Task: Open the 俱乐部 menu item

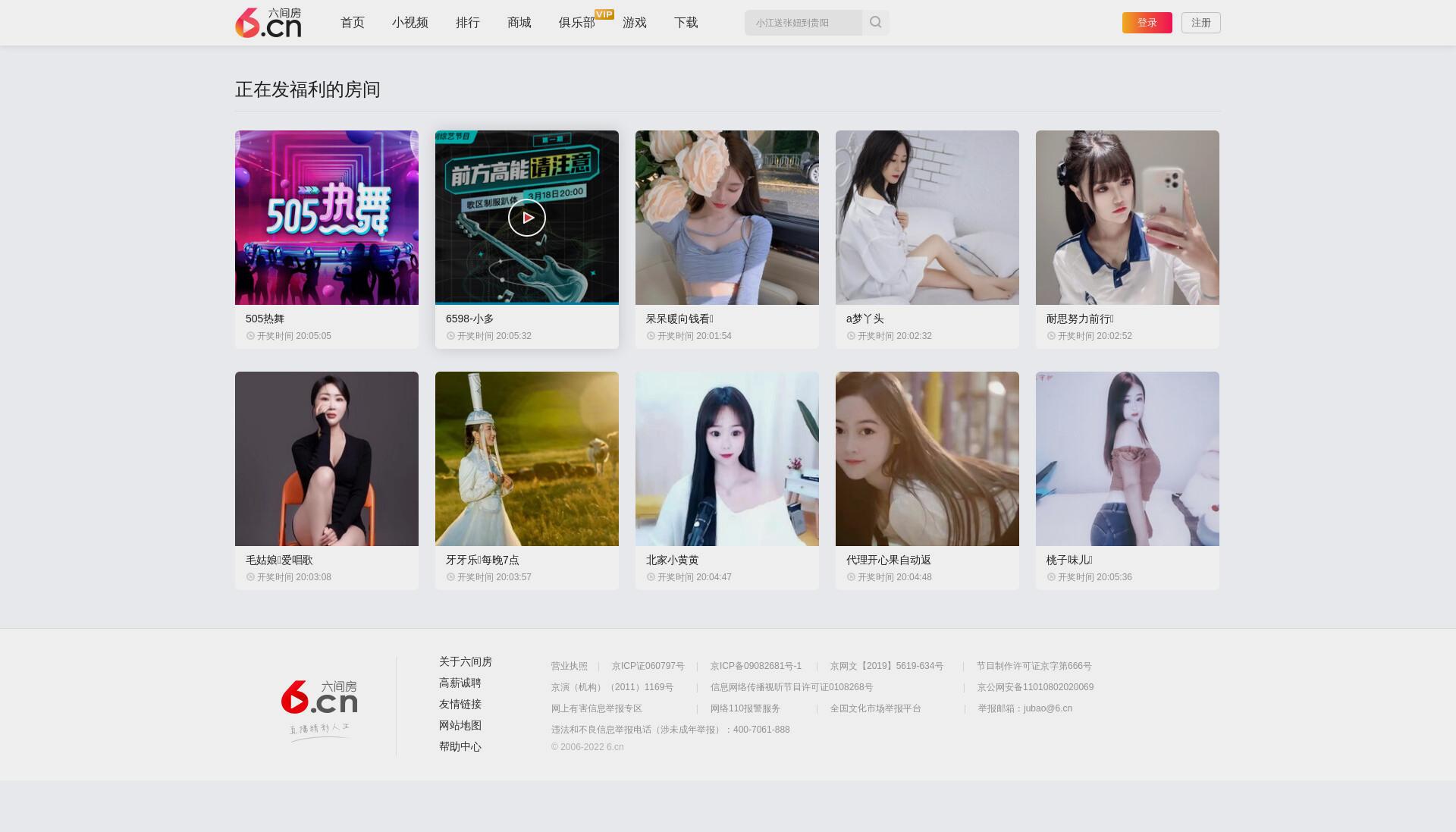Action: click(x=577, y=23)
